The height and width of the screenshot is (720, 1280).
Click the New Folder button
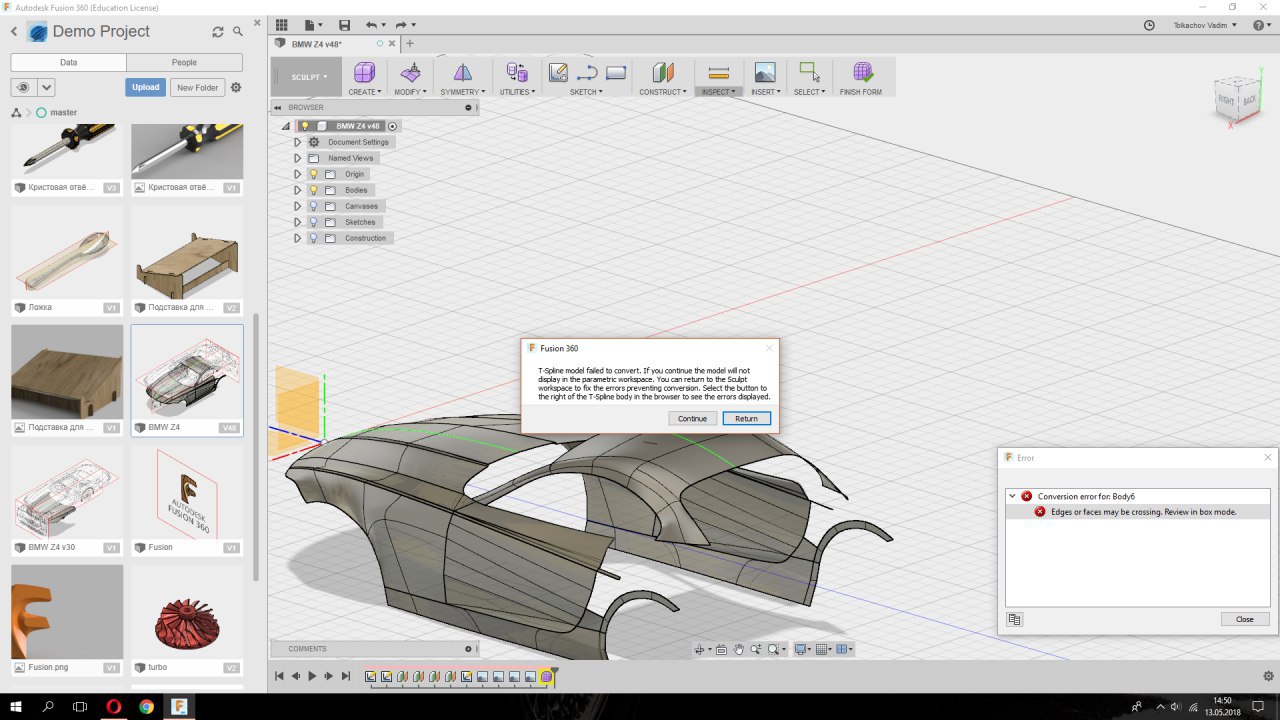pos(197,87)
